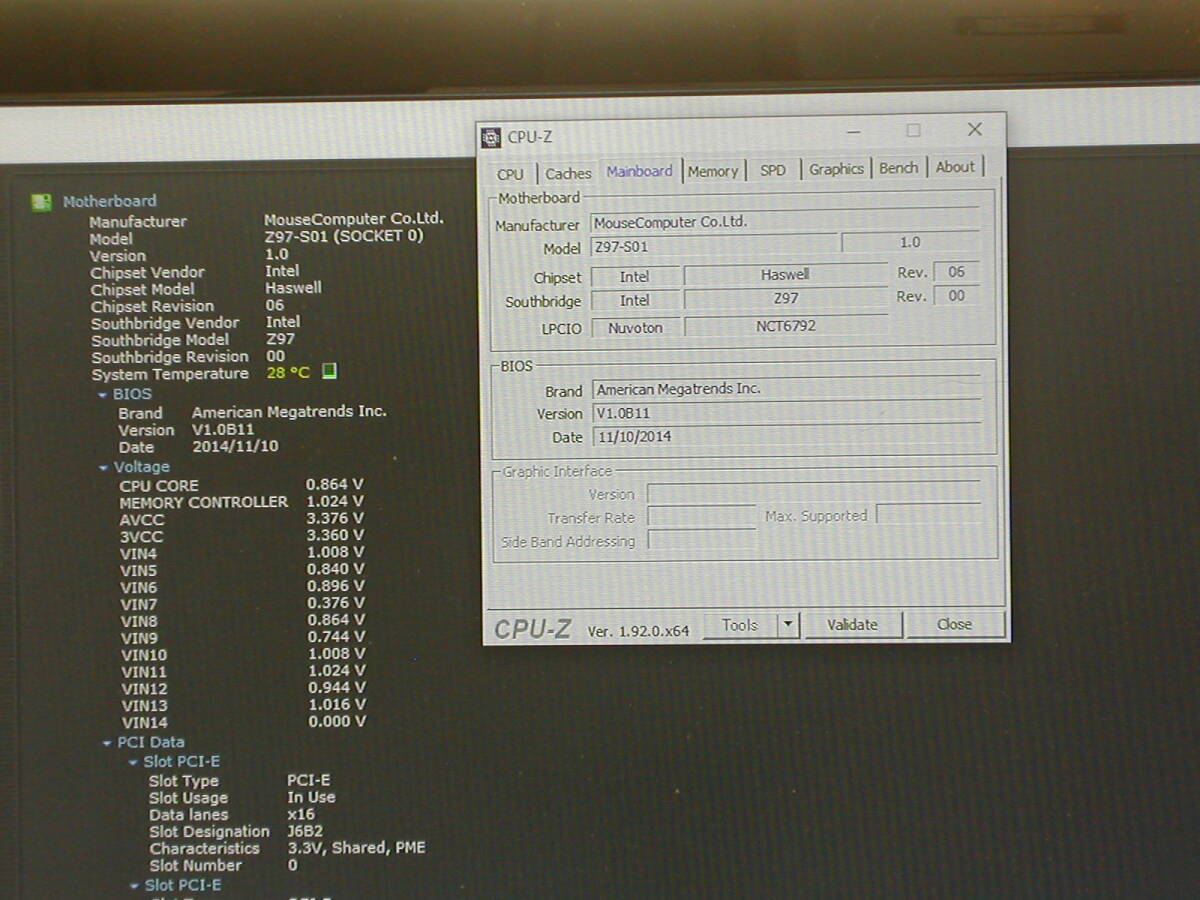Click the Validate button
Screen dimensions: 1200x900
[853, 625]
